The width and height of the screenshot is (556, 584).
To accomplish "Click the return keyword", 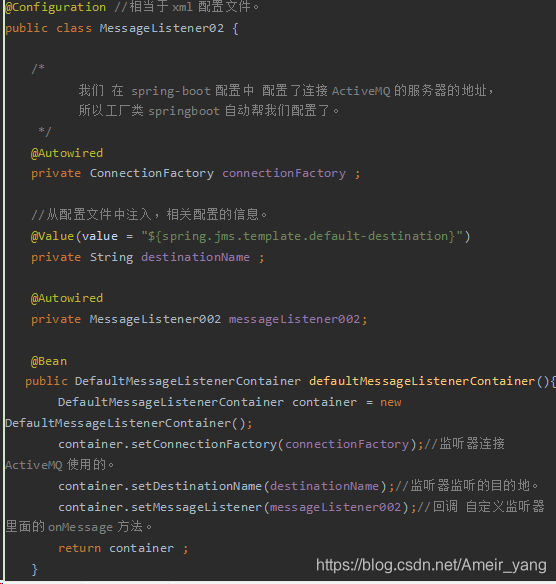I will (x=79, y=548).
